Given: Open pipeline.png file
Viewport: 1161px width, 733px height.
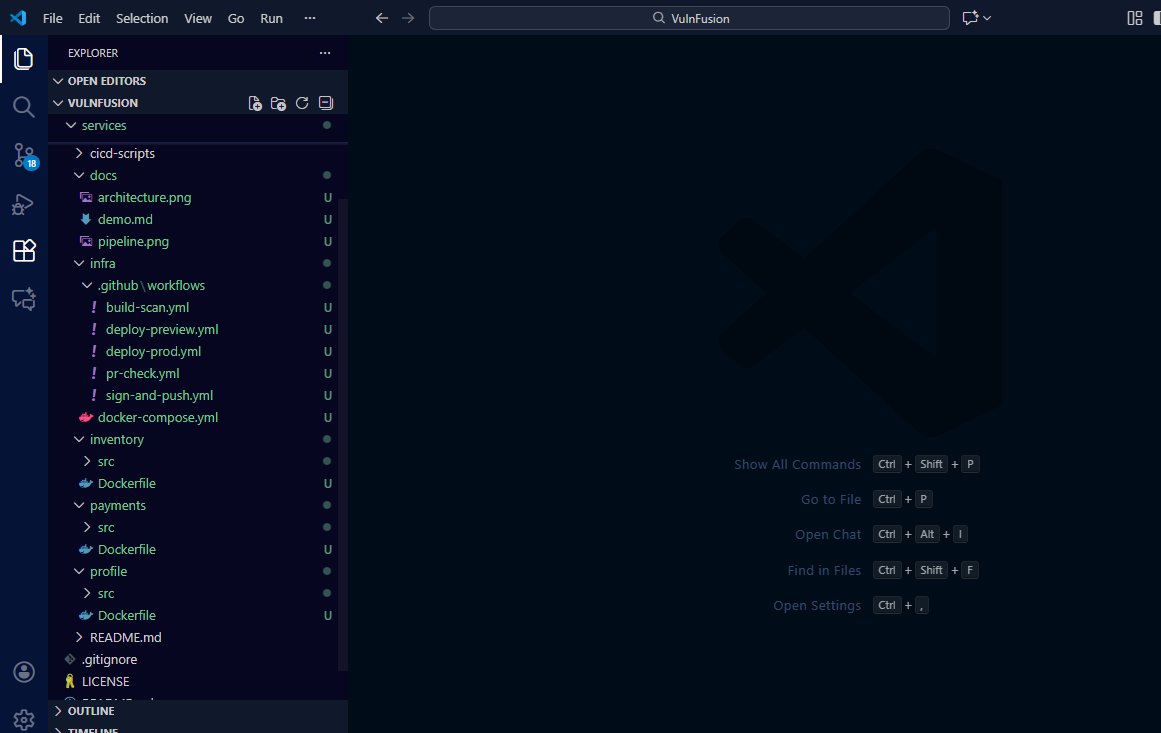Looking at the screenshot, I should pyautogui.click(x=198, y=241).
